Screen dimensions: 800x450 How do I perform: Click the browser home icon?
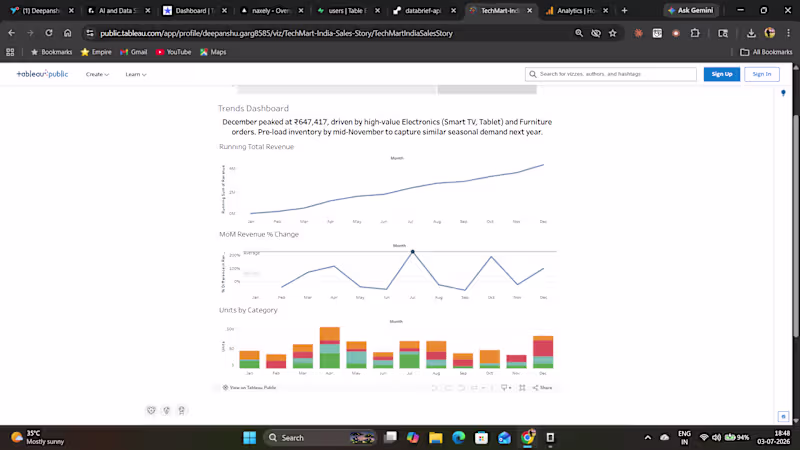click(67, 33)
